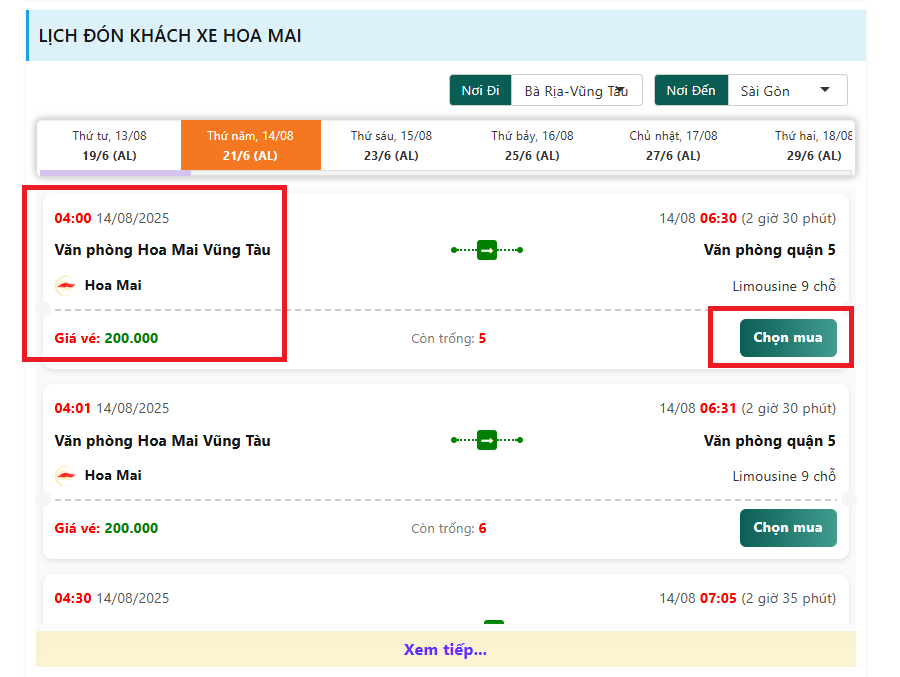Click the Hoa Mai logo in 04:01 trip

pyautogui.click(x=65, y=475)
